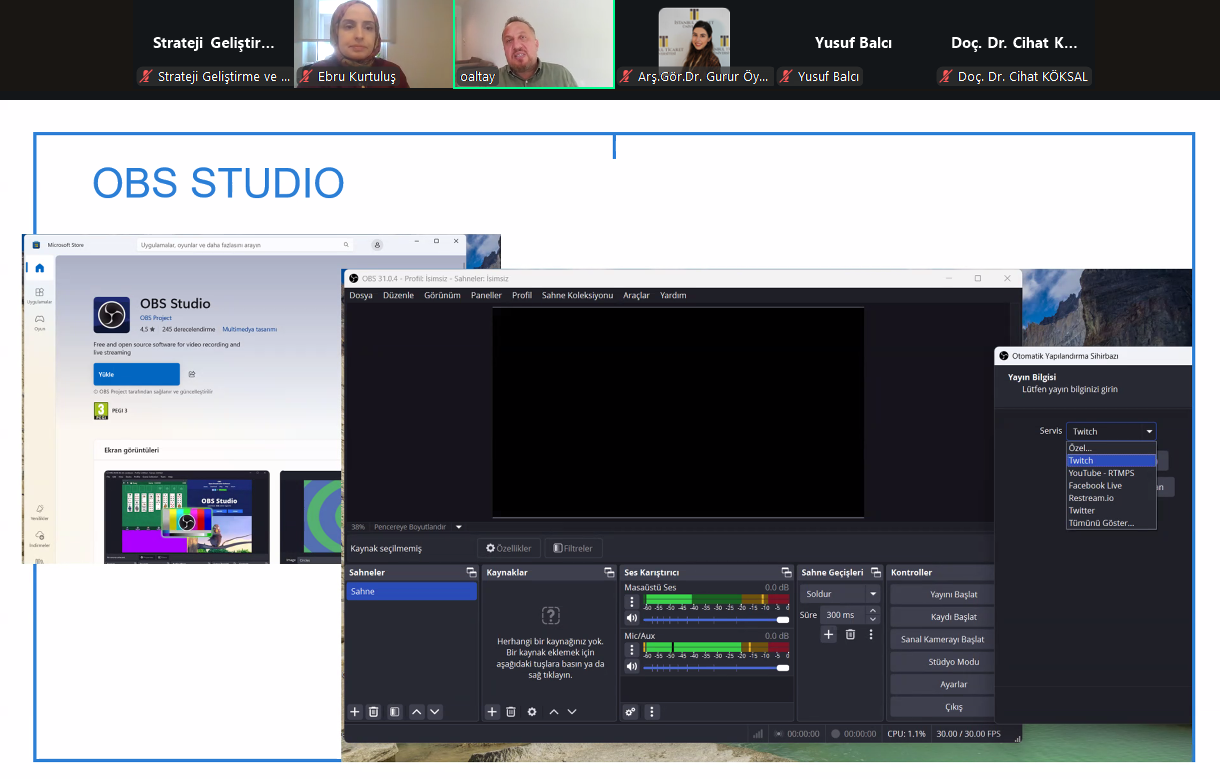This screenshot has width=1220, height=779.
Task: Click the blue Yükle install button
Action: pyautogui.click(x=137, y=374)
